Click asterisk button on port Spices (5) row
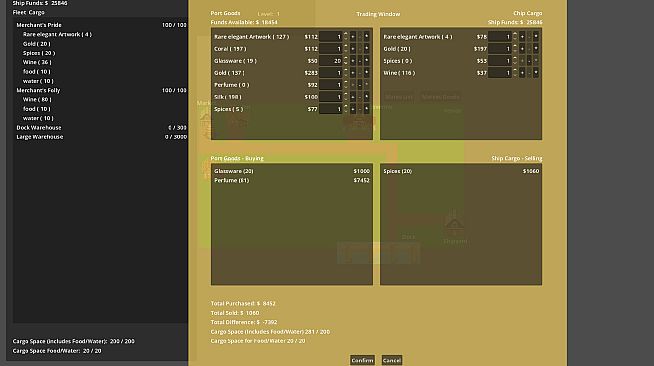654x366 pixels. (x=367, y=109)
